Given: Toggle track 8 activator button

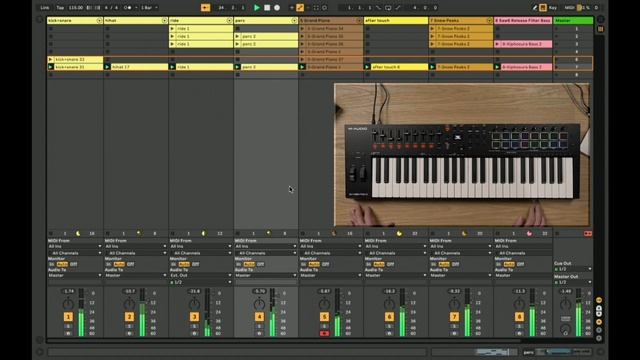Looking at the screenshot, I should pyautogui.click(x=519, y=317).
